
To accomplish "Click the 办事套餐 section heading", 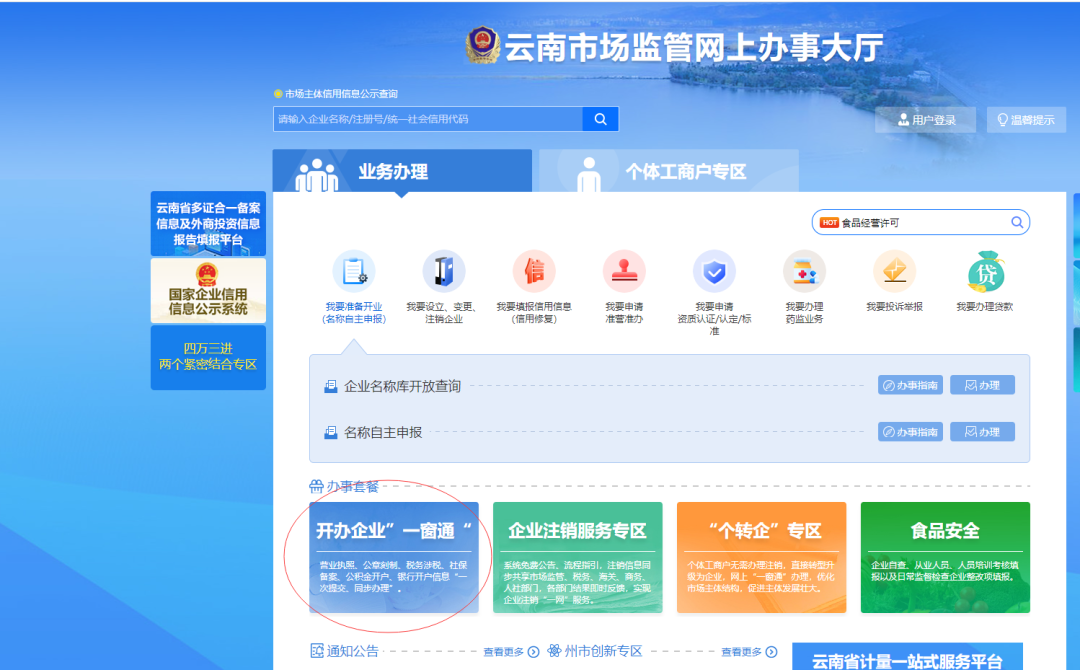I will [353, 487].
